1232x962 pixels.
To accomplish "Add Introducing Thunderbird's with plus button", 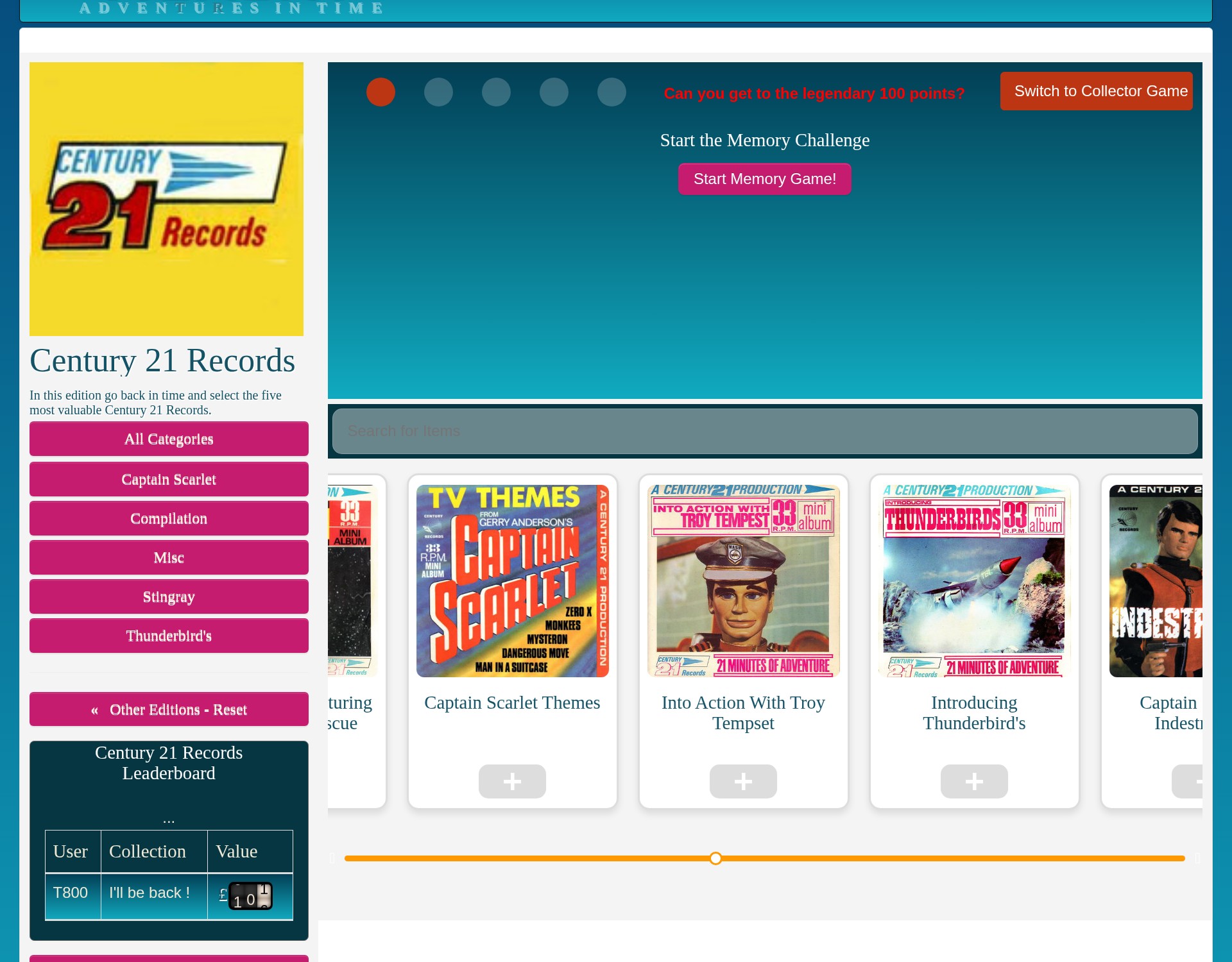I will click(x=974, y=781).
